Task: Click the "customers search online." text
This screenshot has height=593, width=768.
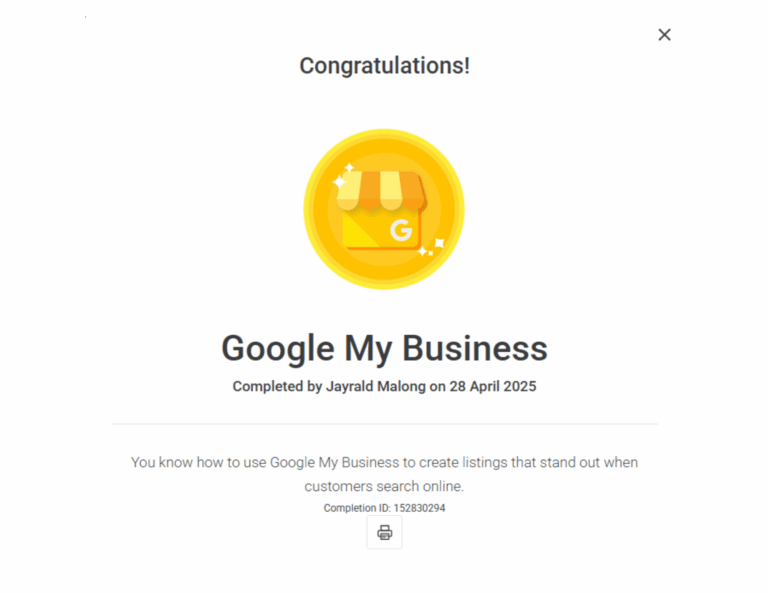Action: coord(384,486)
